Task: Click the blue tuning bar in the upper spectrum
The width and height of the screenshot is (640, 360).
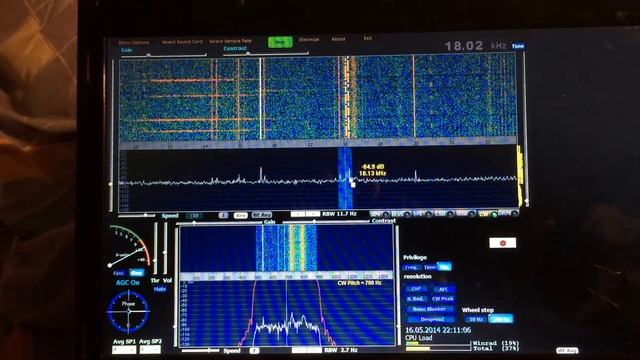Action: [x=345, y=178]
